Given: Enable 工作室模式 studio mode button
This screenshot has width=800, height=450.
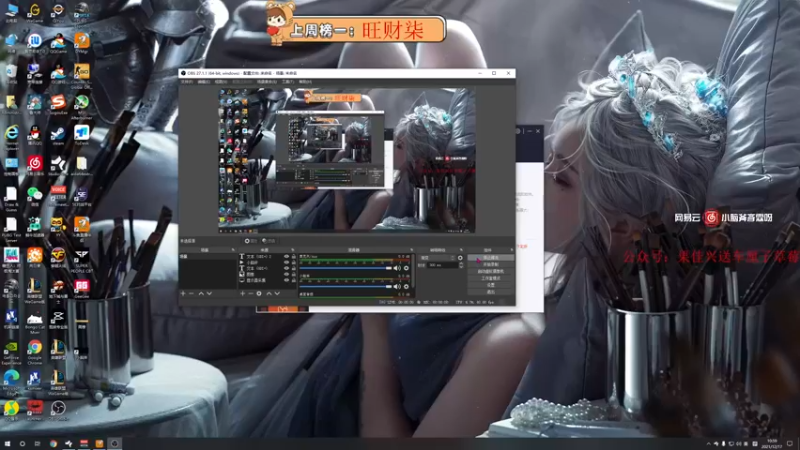Looking at the screenshot, I should [491, 278].
